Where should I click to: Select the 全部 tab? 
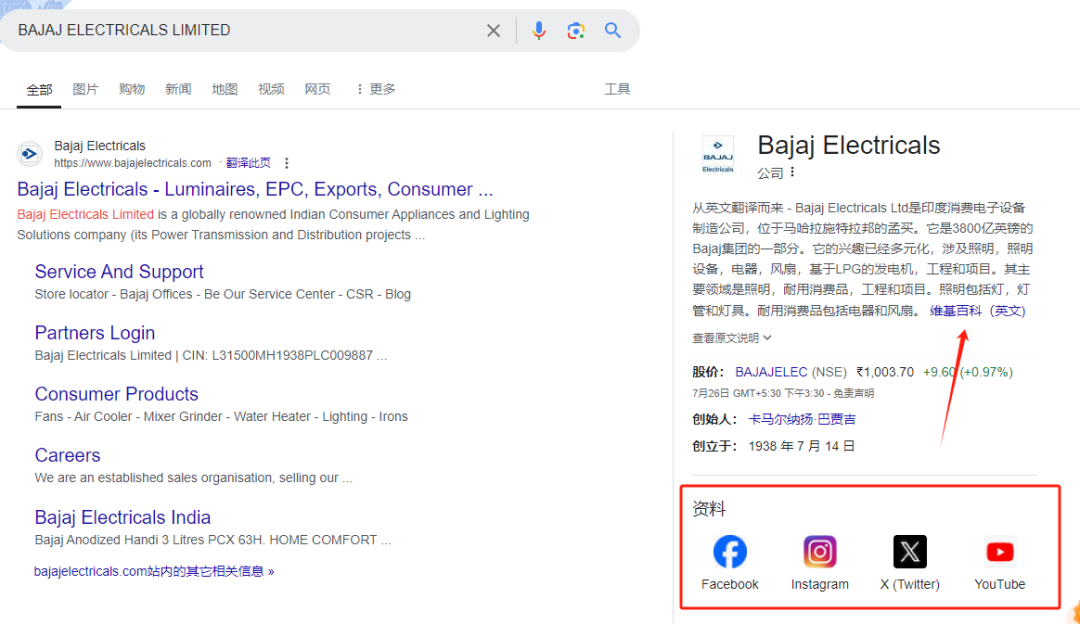pyautogui.click(x=39, y=90)
